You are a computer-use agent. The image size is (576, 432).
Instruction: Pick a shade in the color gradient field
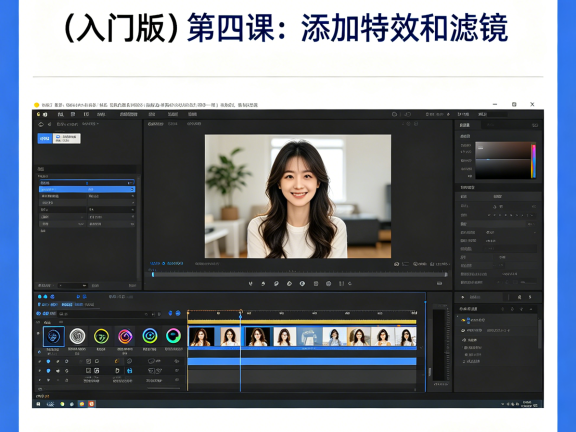pyautogui.click(x=503, y=160)
